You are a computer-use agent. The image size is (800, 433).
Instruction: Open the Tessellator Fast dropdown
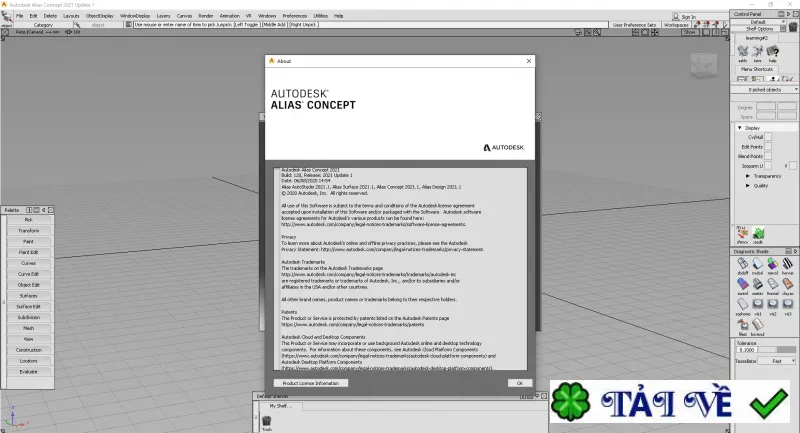tap(777, 361)
